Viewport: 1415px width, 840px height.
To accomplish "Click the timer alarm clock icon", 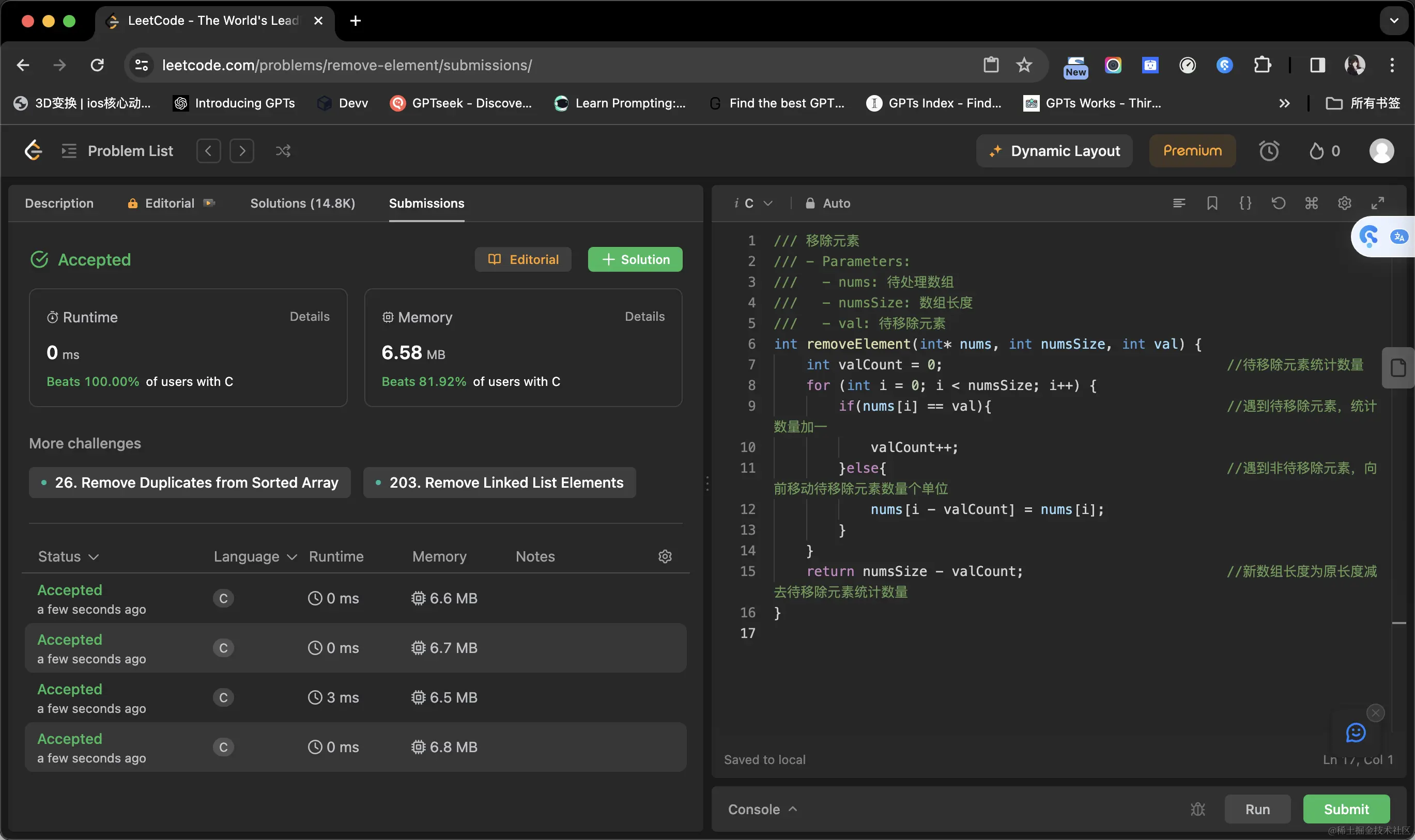I will tap(1268, 151).
